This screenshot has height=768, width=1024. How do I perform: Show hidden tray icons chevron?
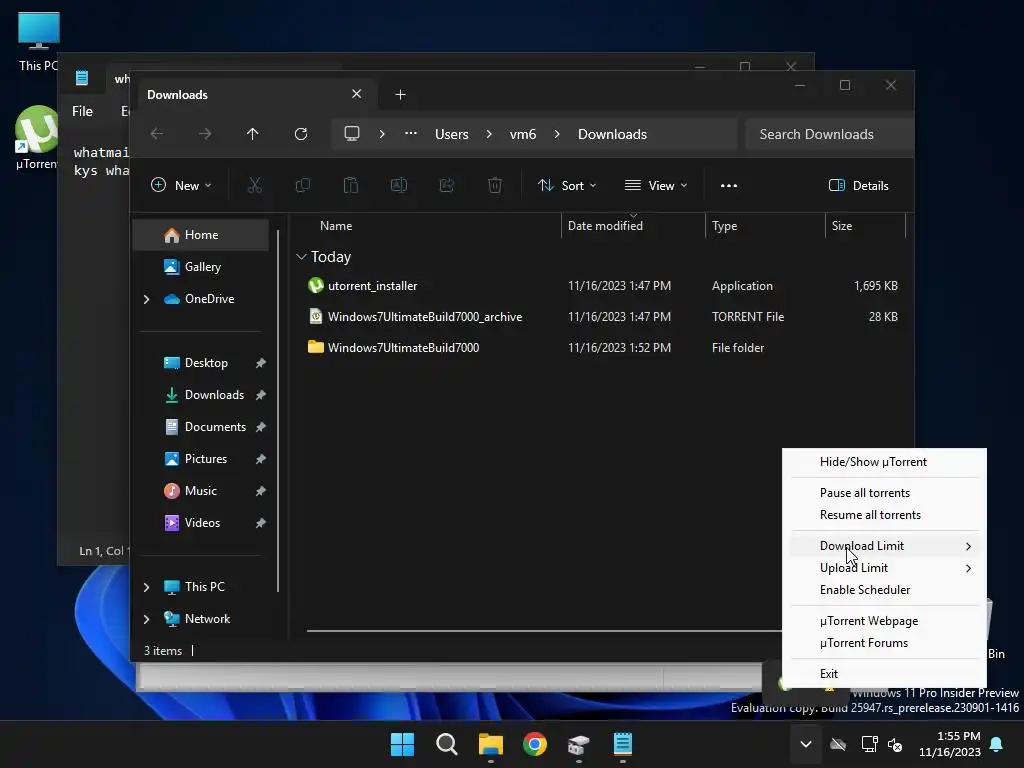(x=806, y=744)
